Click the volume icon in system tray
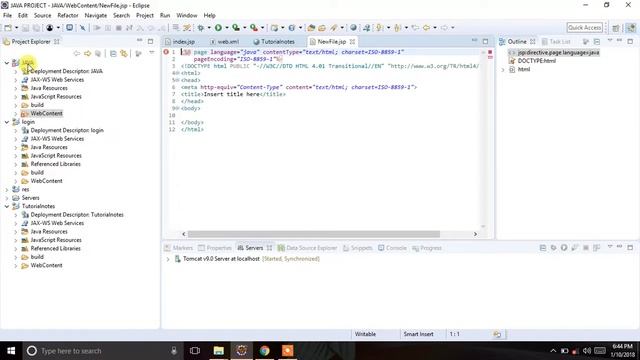The width and height of the screenshot is (640, 360). (587, 351)
